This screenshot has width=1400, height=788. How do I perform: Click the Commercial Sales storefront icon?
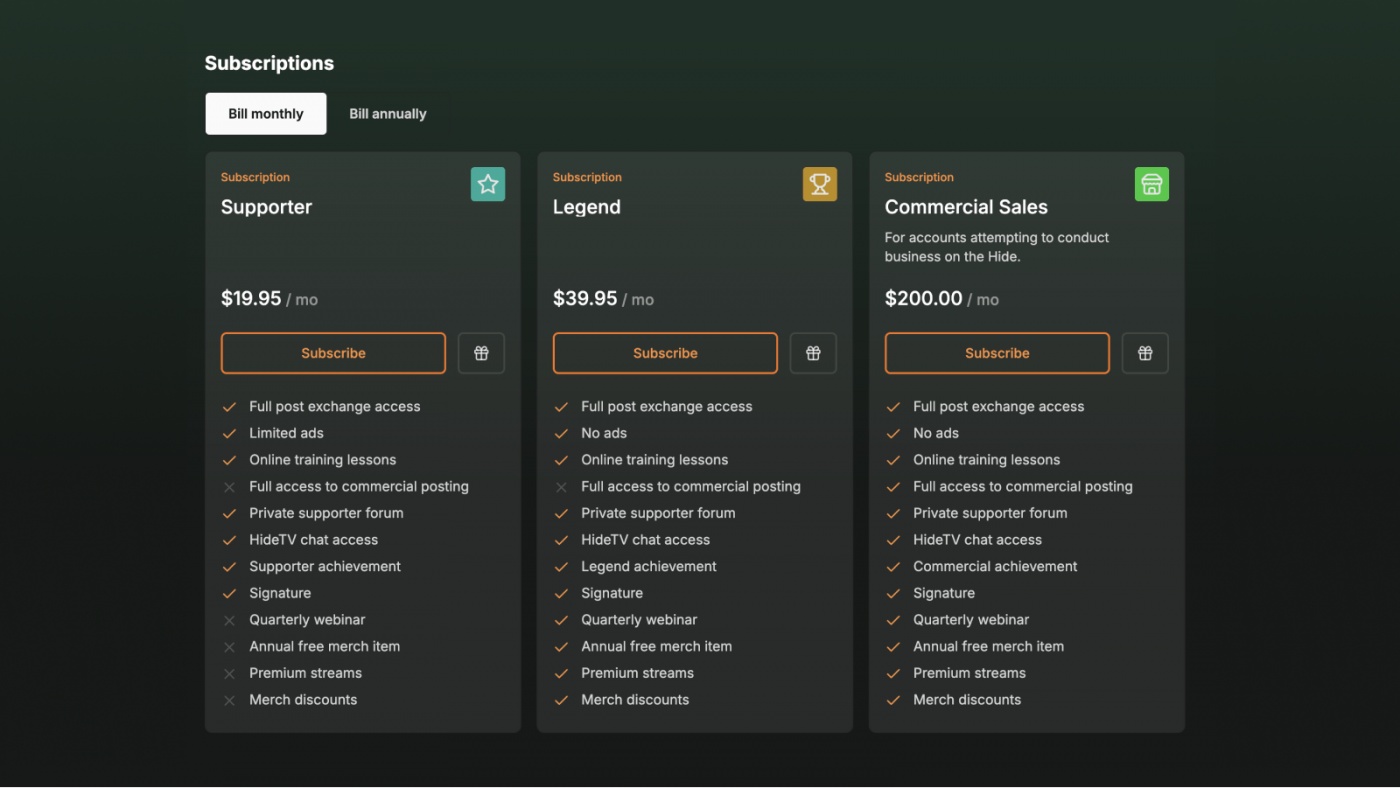(1152, 184)
